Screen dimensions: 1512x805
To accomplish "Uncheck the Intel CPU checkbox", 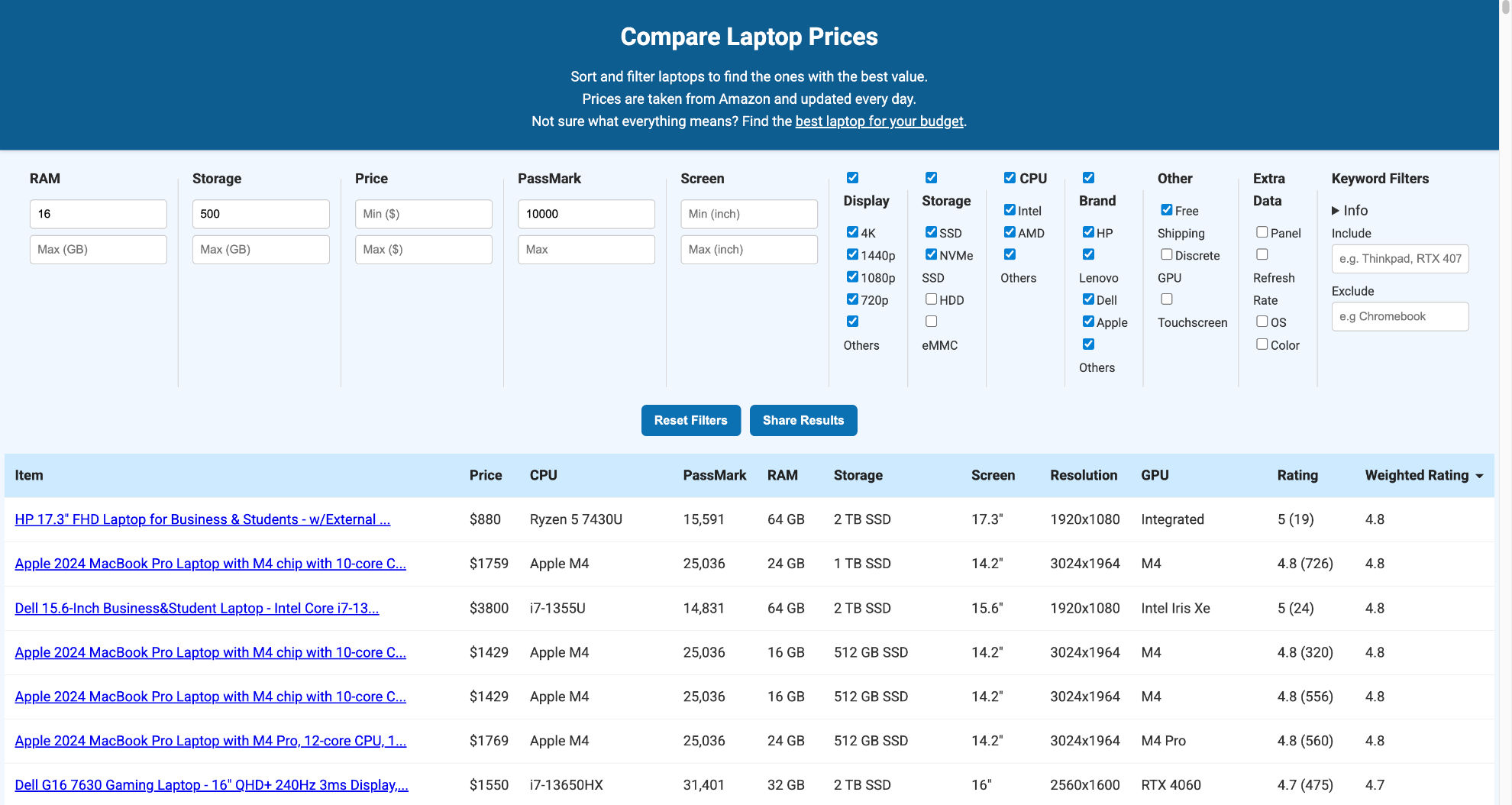I will [x=1010, y=210].
